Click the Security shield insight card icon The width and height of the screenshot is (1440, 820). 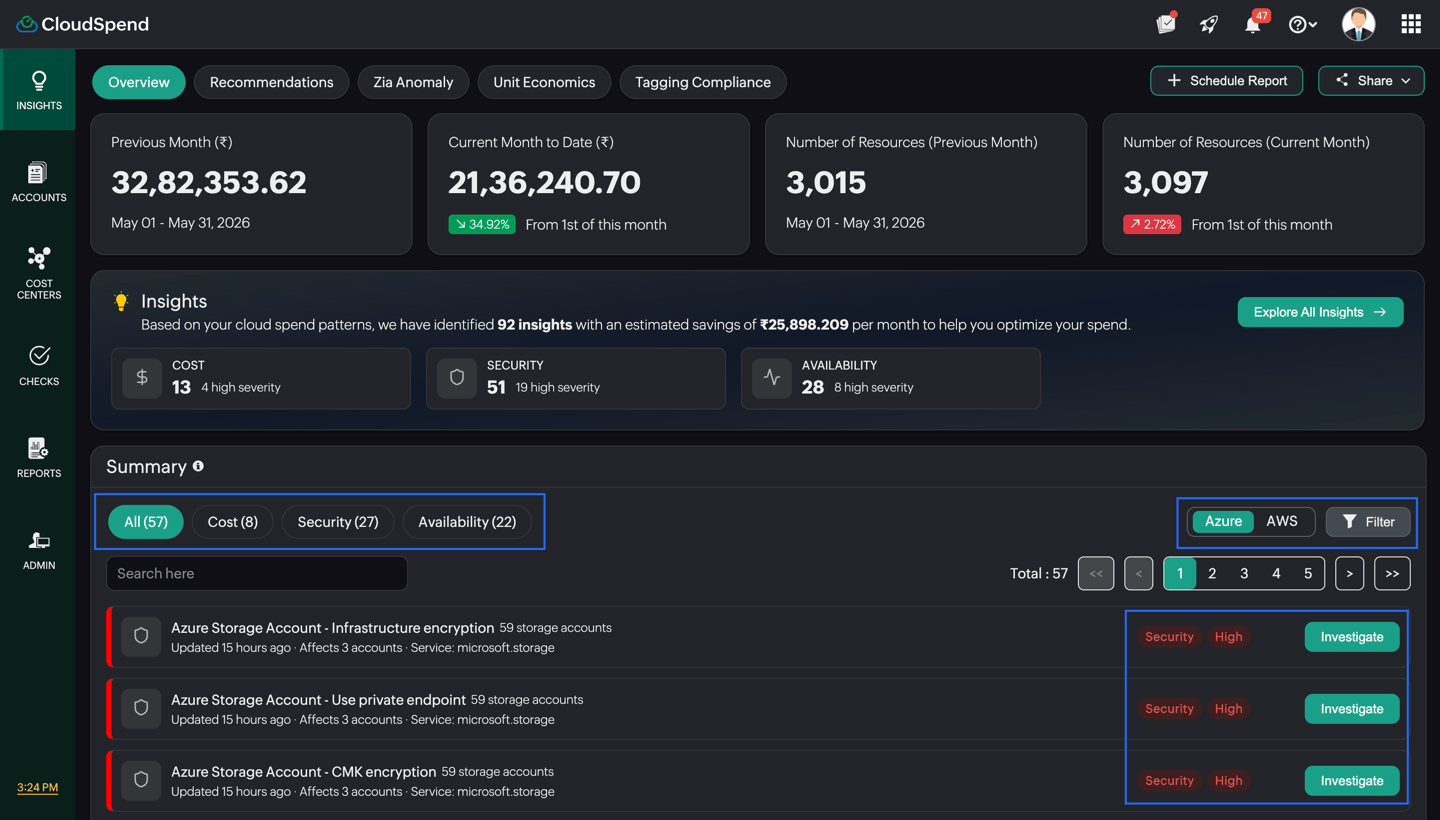tap(457, 377)
